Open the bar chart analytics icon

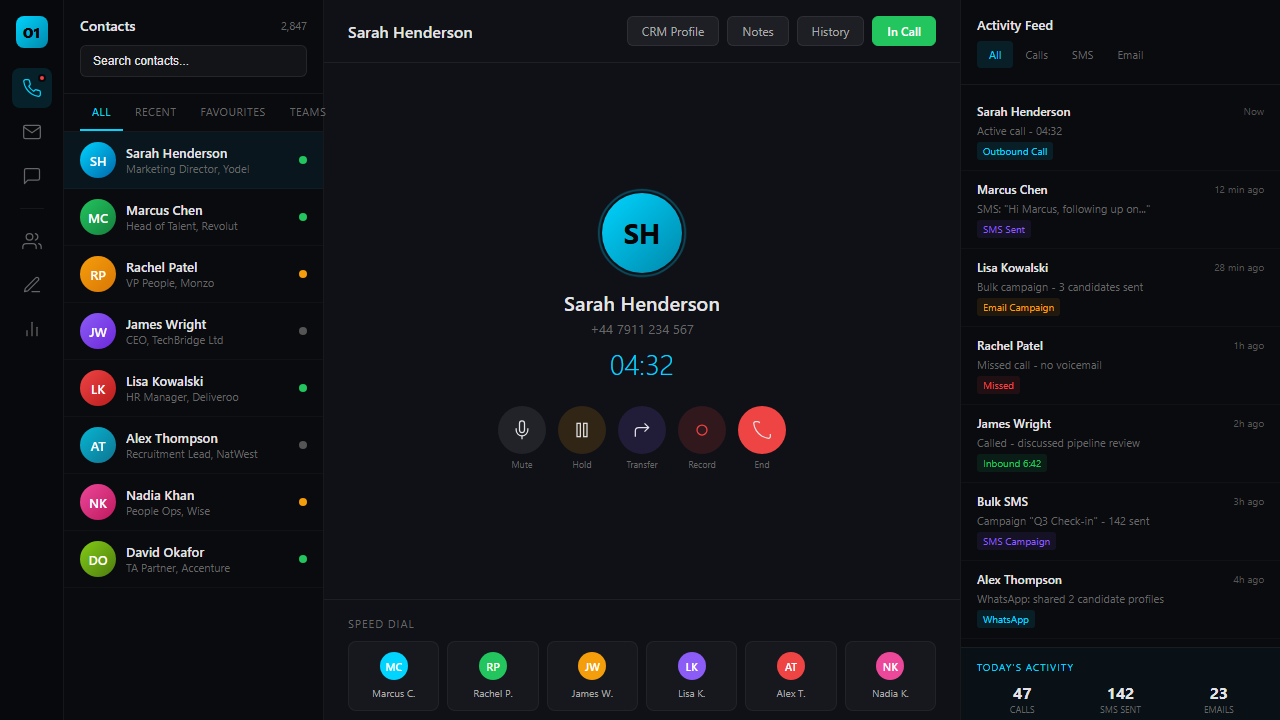(32, 329)
